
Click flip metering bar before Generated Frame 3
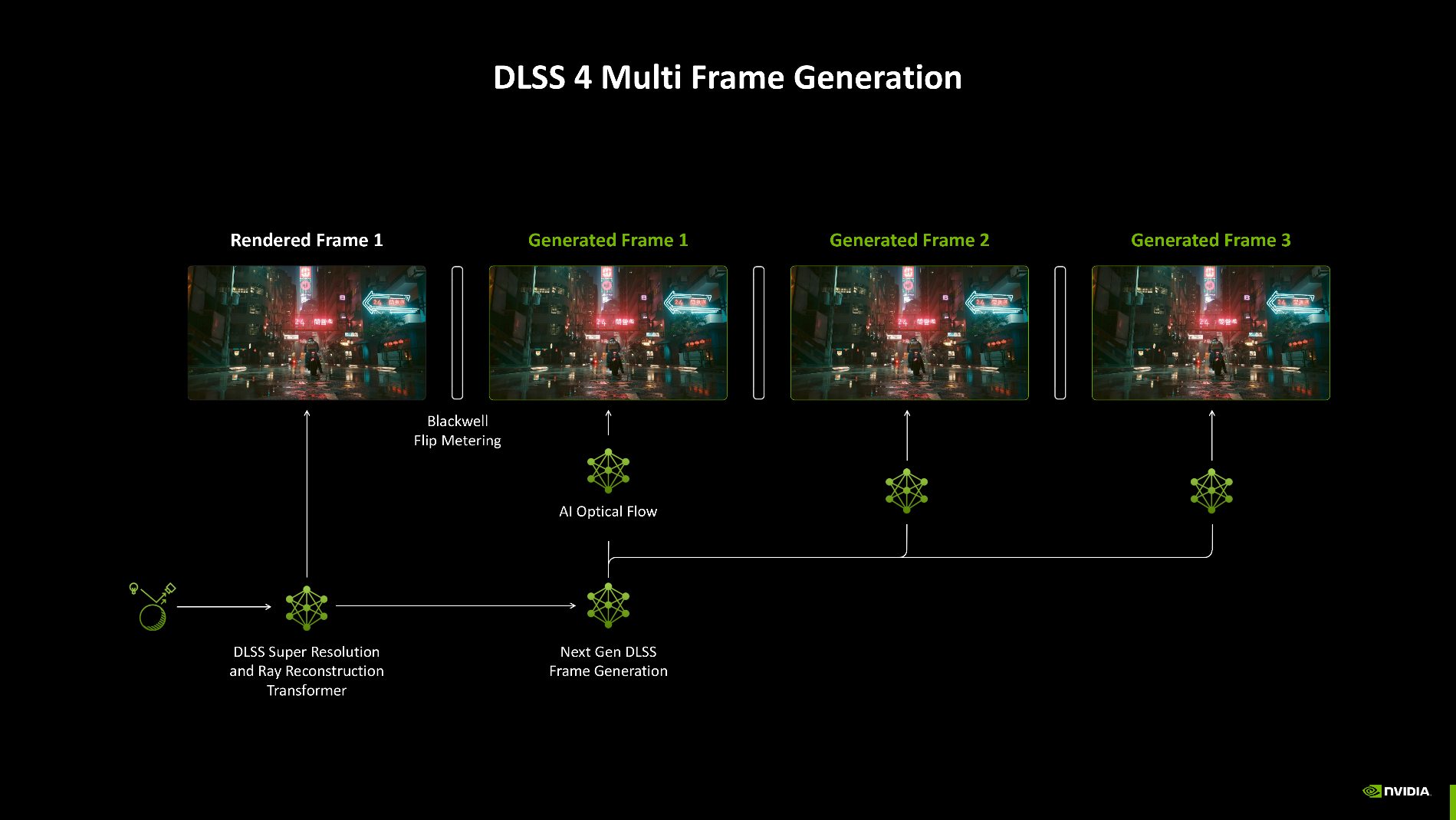tap(1060, 333)
